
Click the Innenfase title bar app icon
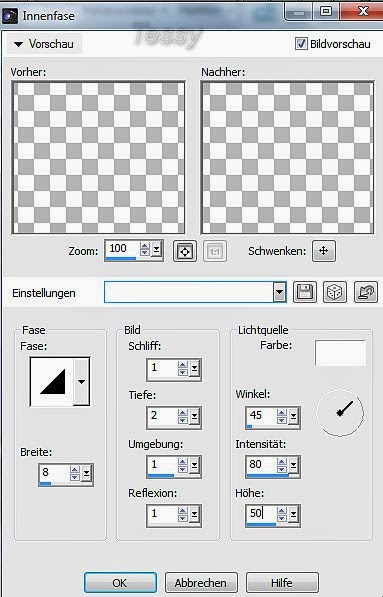click(x=9, y=16)
